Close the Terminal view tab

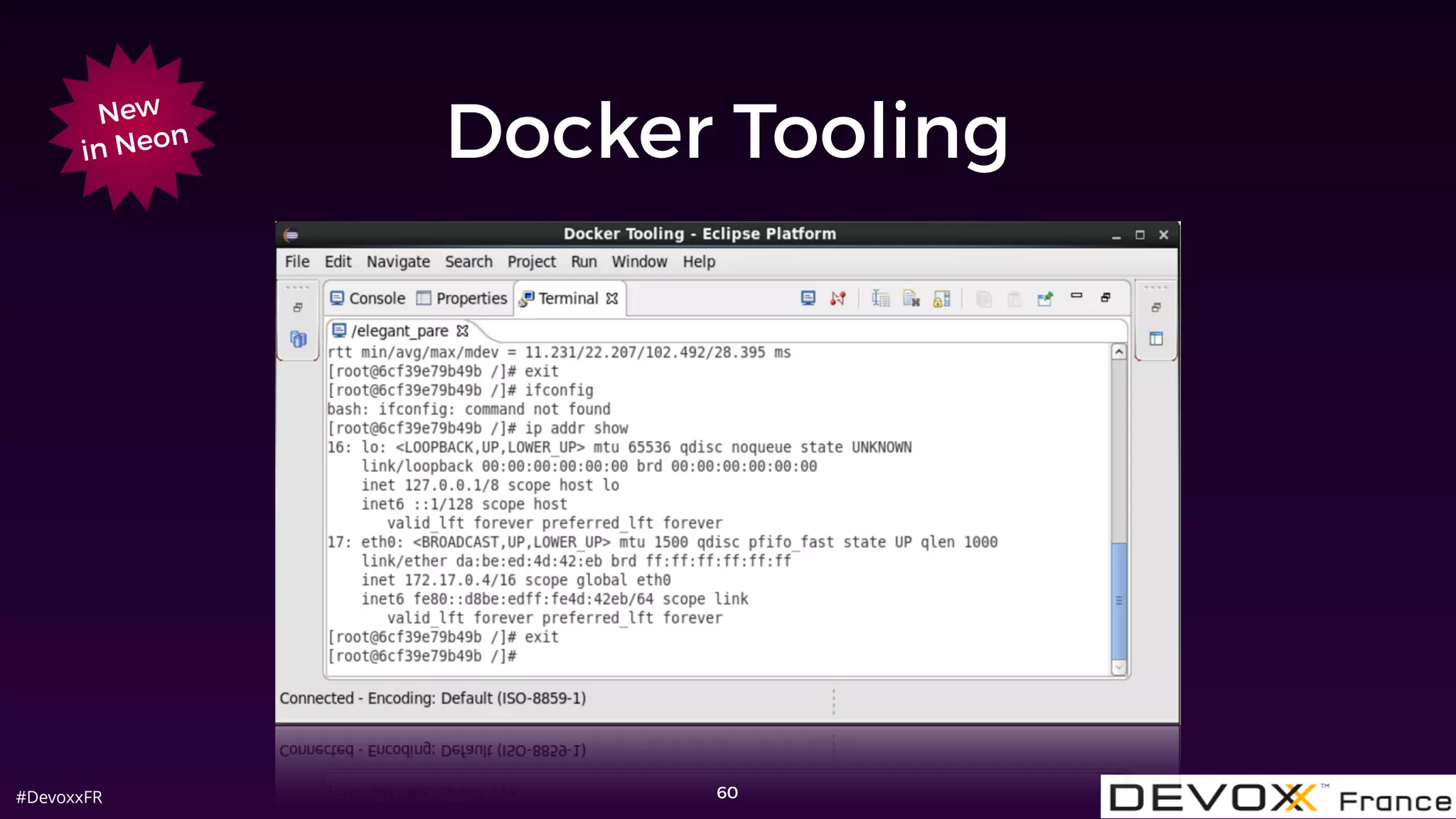click(x=611, y=299)
